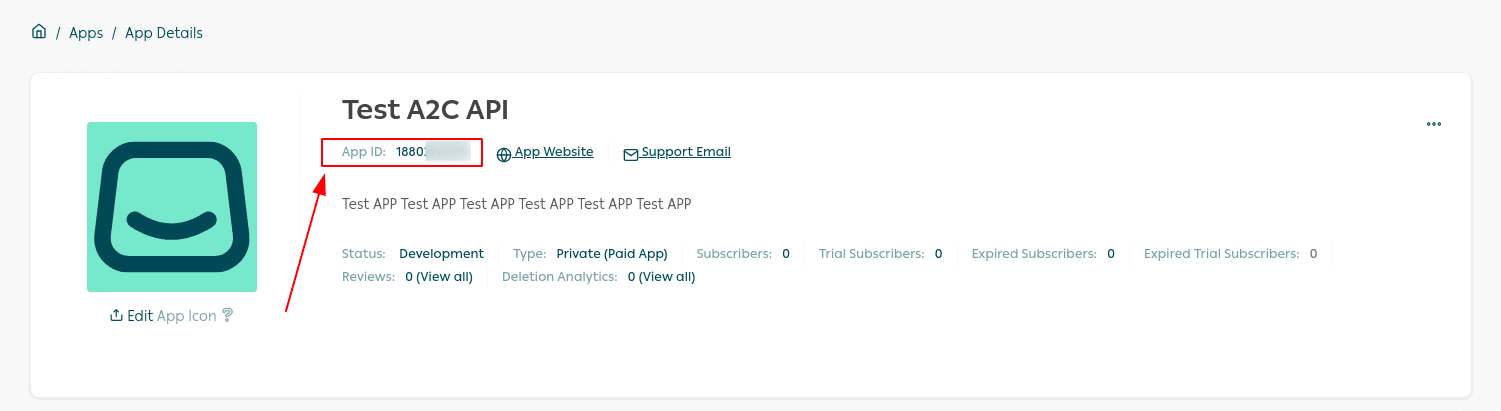
Task: View all Reviews
Action: coord(439,277)
